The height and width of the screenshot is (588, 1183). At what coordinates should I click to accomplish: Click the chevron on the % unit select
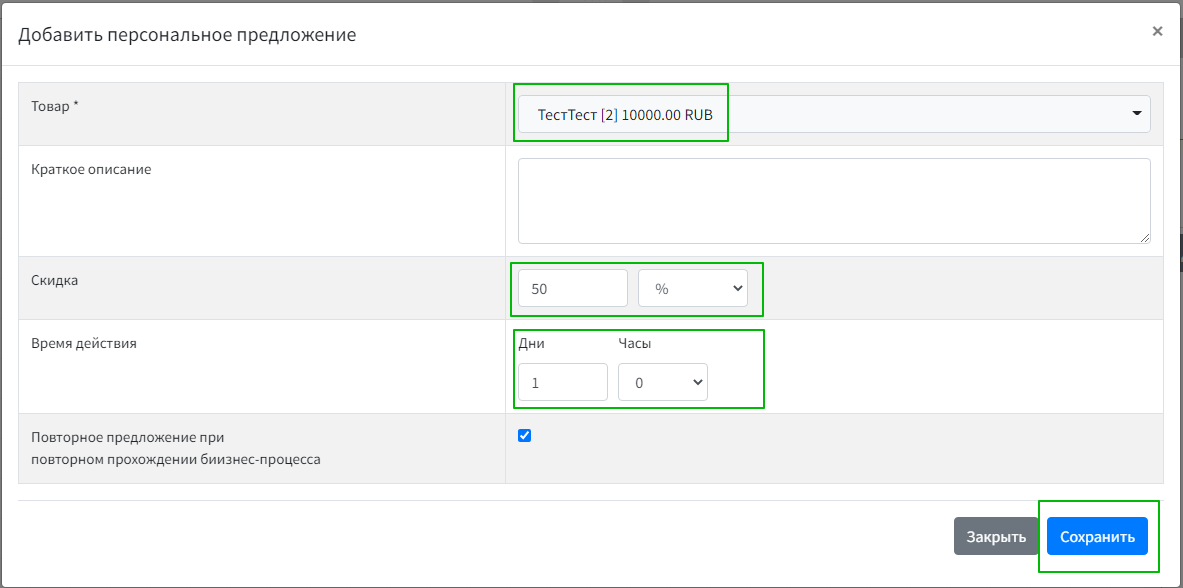point(738,288)
